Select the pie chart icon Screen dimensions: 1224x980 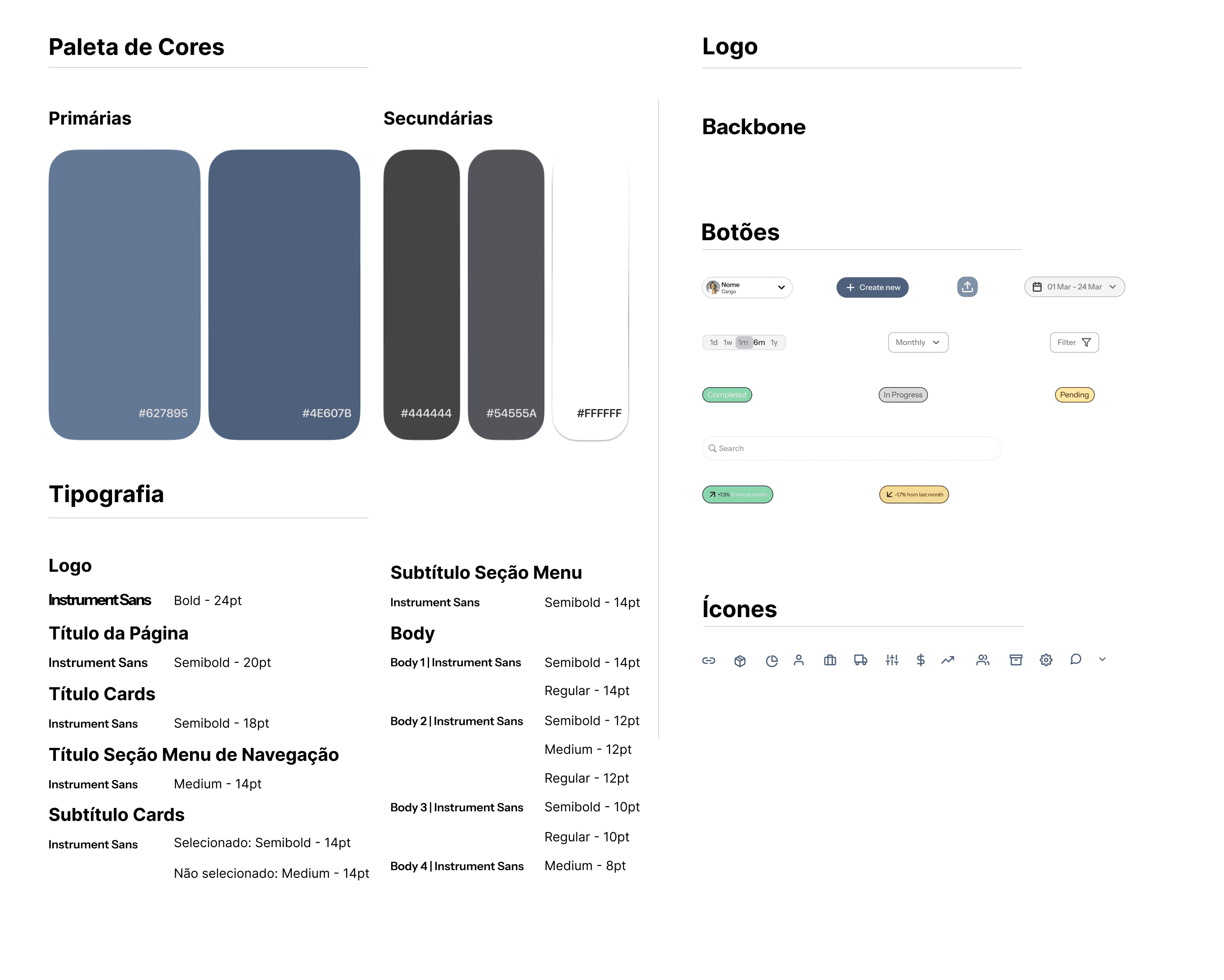pos(771,661)
